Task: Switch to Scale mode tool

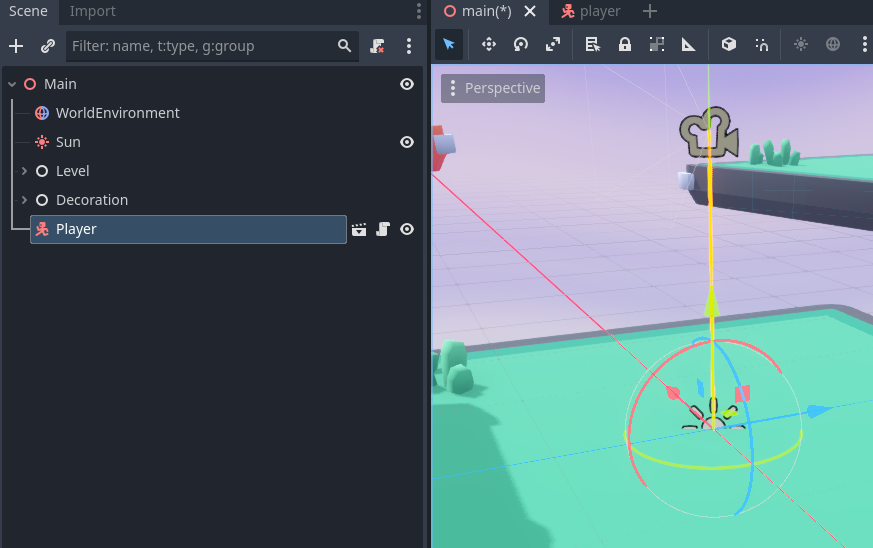Action: [x=553, y=44]
